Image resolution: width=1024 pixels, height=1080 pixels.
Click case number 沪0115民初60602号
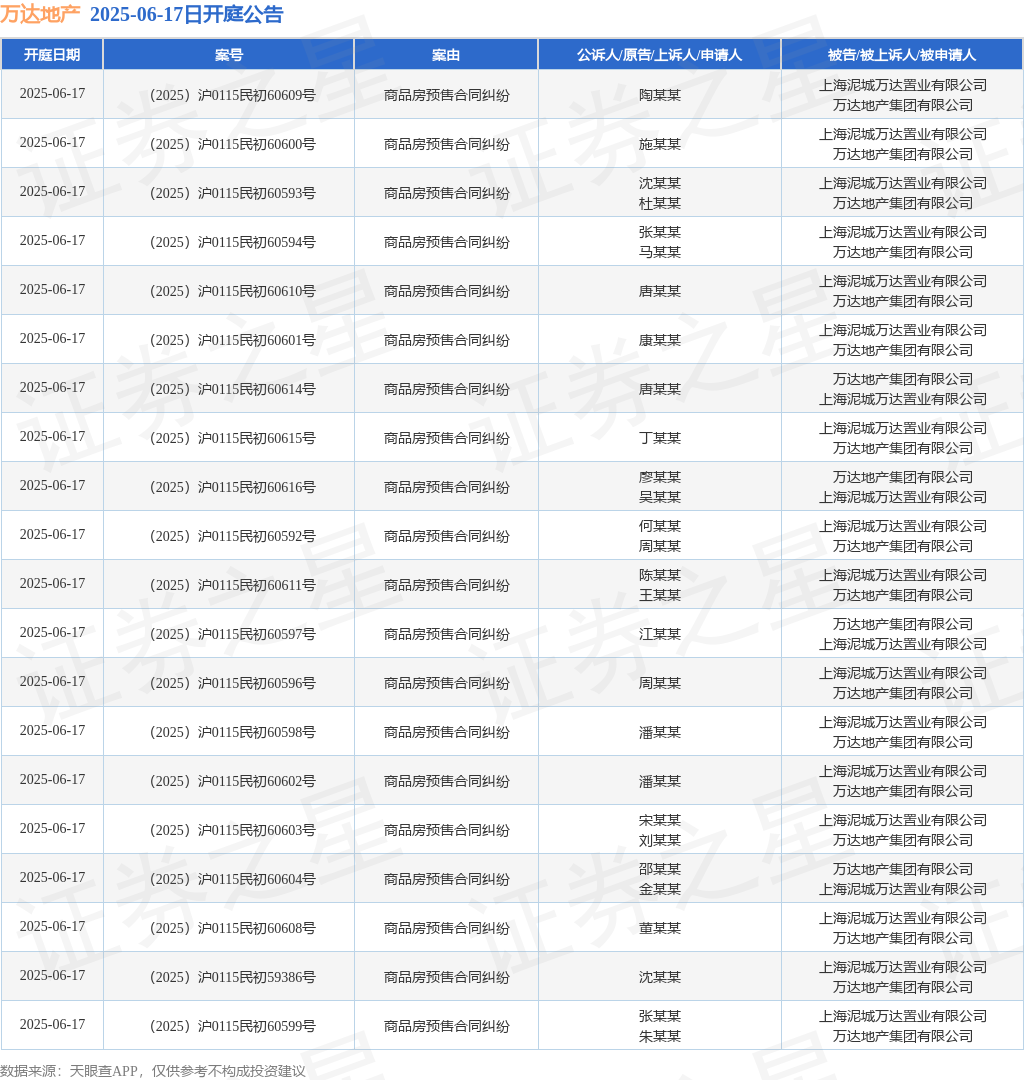pos(233,780)
